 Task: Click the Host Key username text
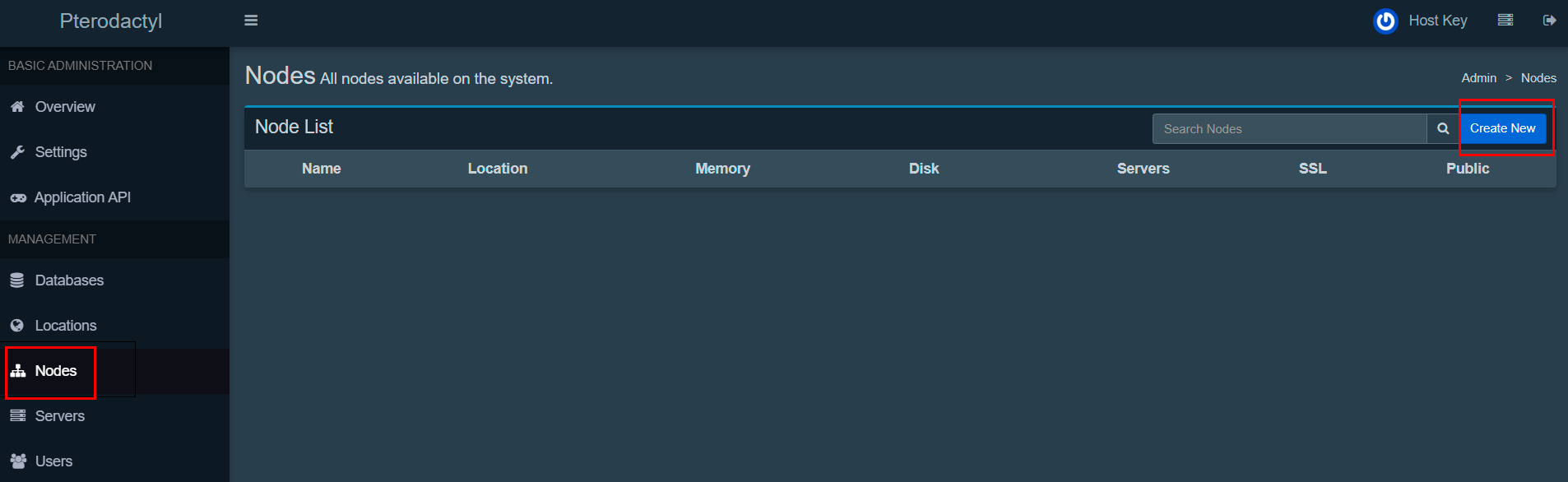pos(1437,21)
